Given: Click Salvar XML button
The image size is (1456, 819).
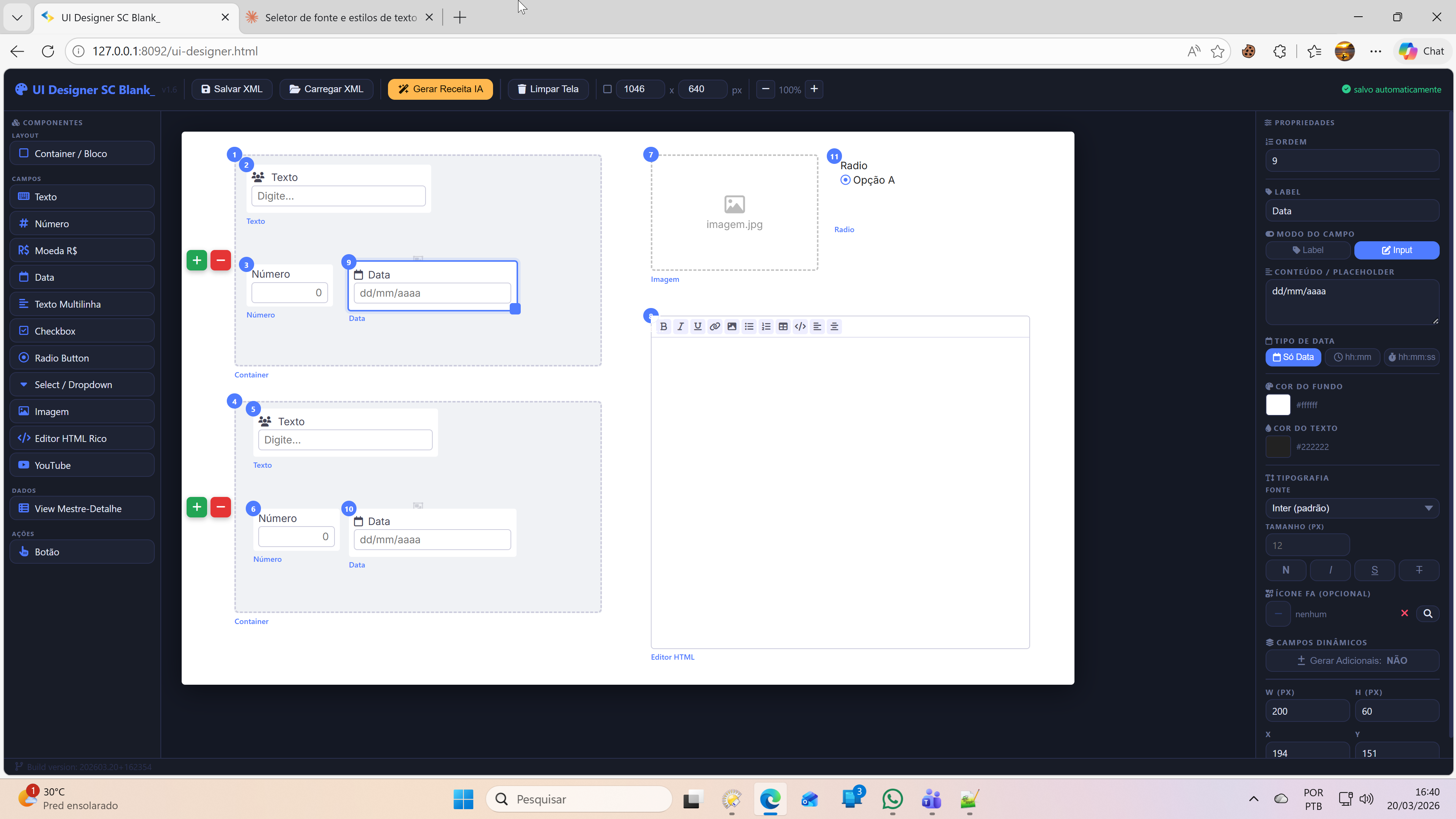Looking at the screenshot, I should (232, 89).
